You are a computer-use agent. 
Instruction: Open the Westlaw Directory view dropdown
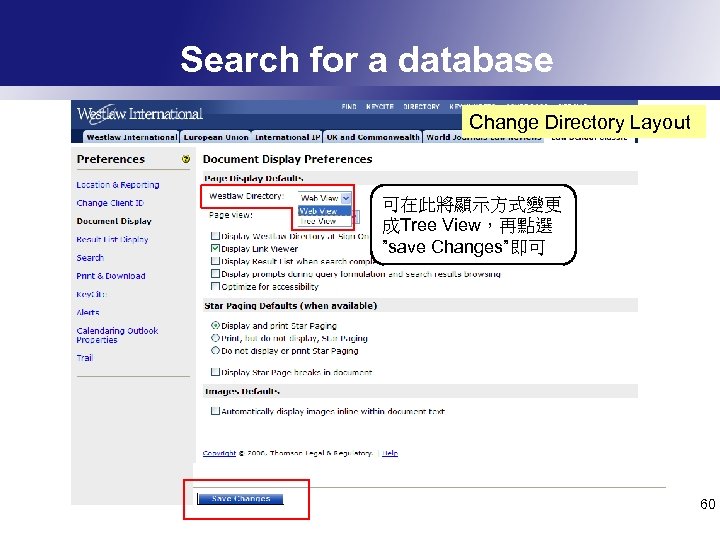(324, 197)
